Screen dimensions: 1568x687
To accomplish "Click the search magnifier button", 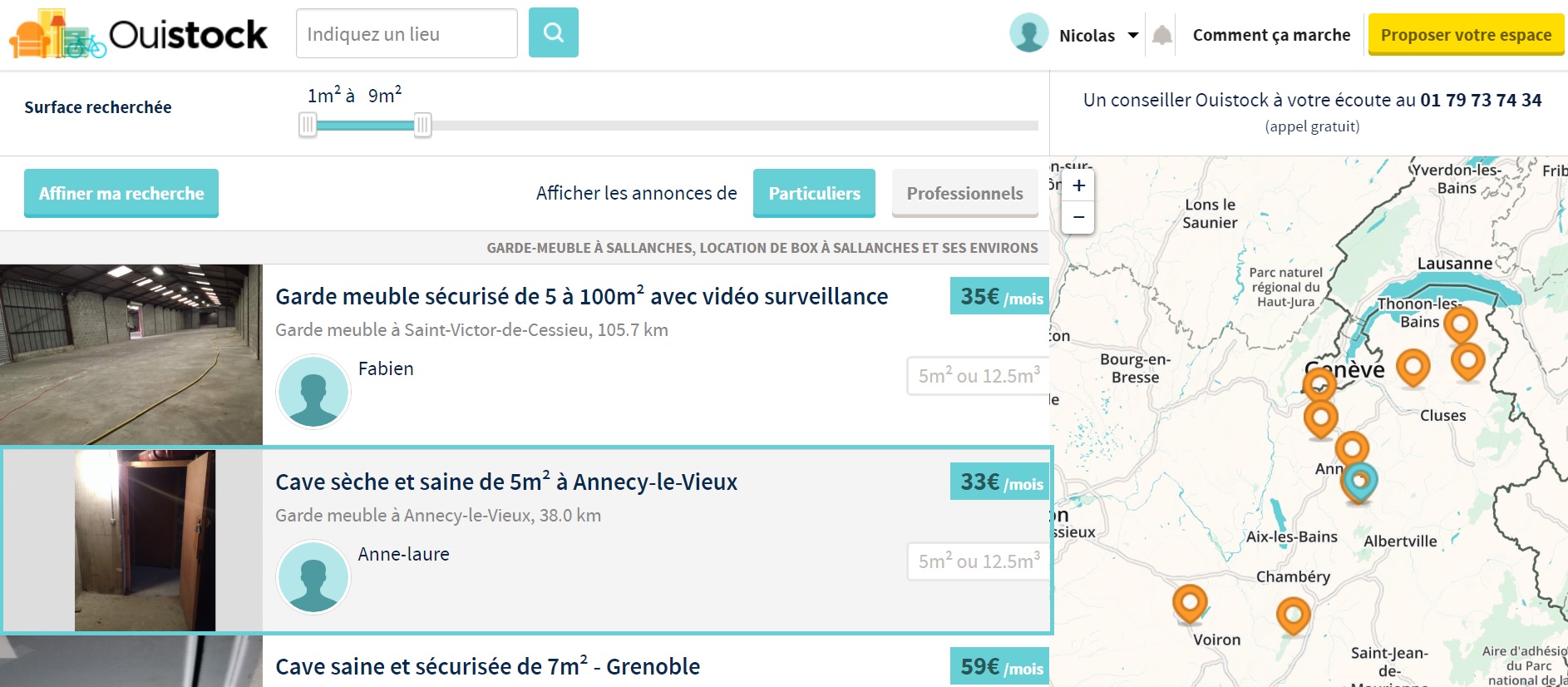I will click(554, 32).
